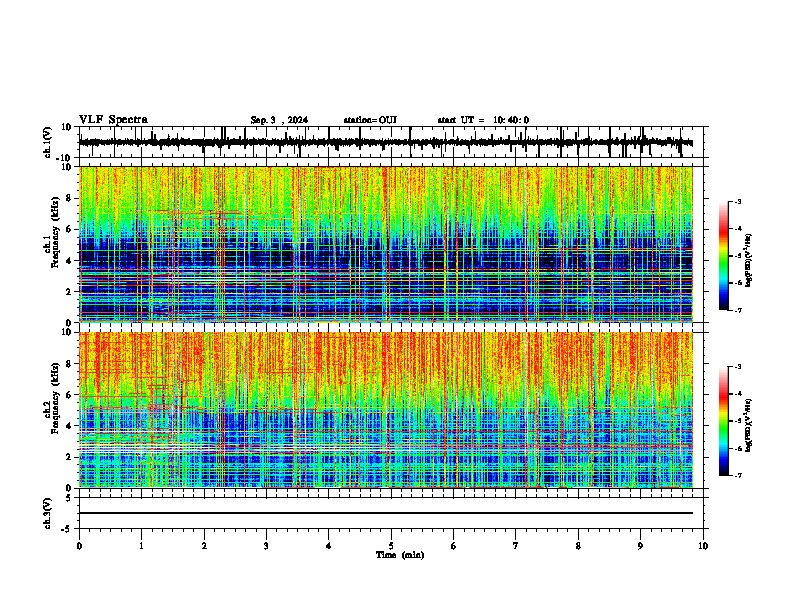Screen dimensions: 792x612
Task: Click the time axis tick label '6'
Action: click(x=454, y=546)
